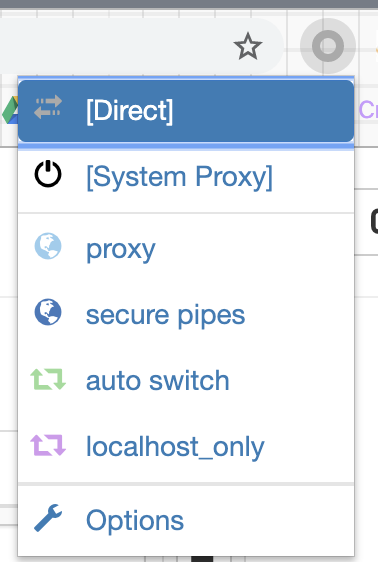Activate the secure pipes profile
This screenshot has width=378, height=562.
186,315
